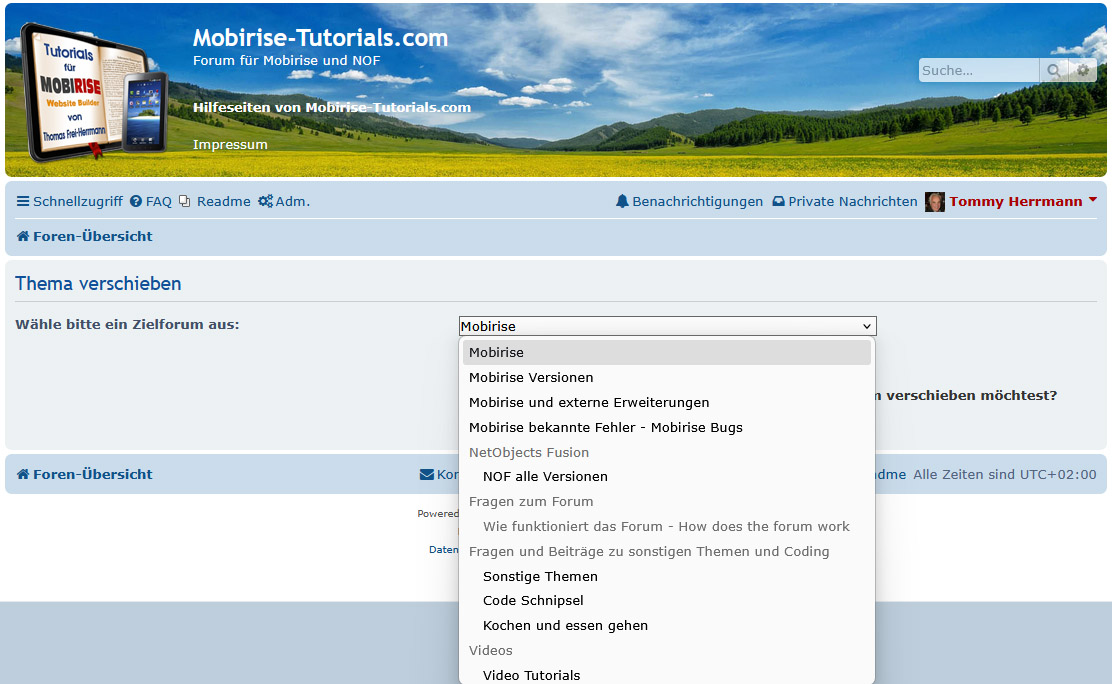This screenshot has width=1112, height=684.
Task: Collapse the Zielforum select box
Action: (667, 326)
